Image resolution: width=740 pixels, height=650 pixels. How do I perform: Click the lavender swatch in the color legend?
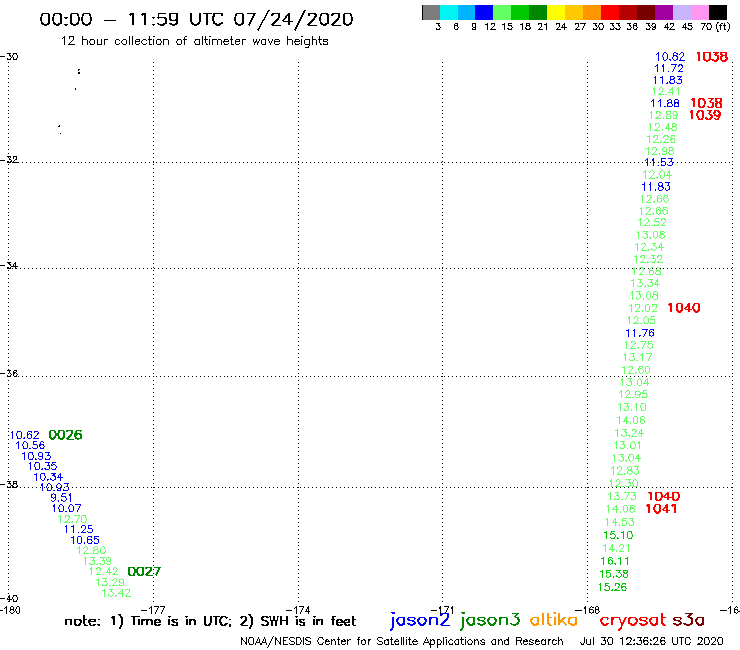pyautogui.click(x=682, y=12)
